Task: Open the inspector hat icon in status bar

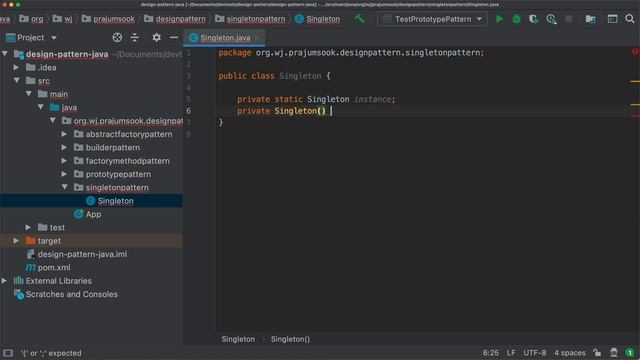Action: [614, 353]
